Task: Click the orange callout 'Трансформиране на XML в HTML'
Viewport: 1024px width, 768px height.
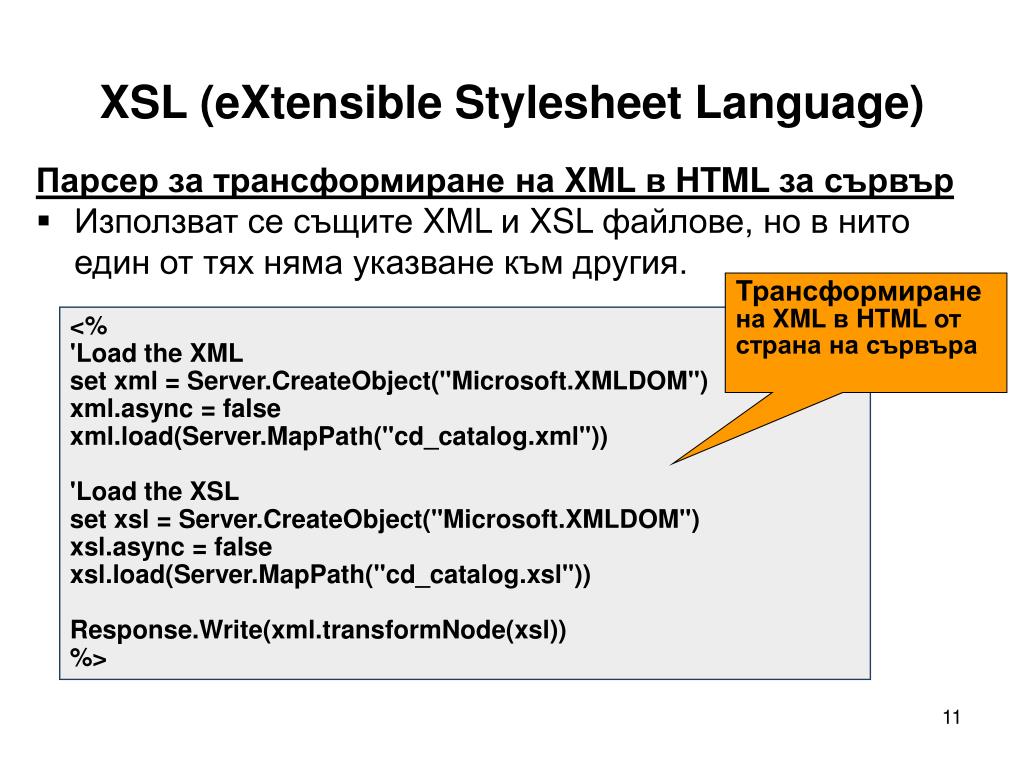Action: [865, 332]
